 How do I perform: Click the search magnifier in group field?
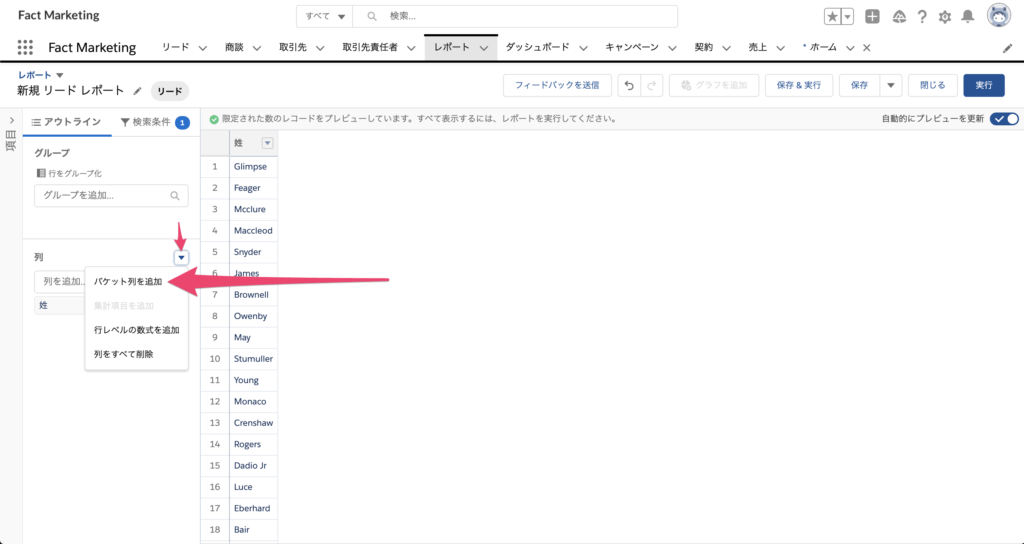pyautogui.click(x=175, y=195)
